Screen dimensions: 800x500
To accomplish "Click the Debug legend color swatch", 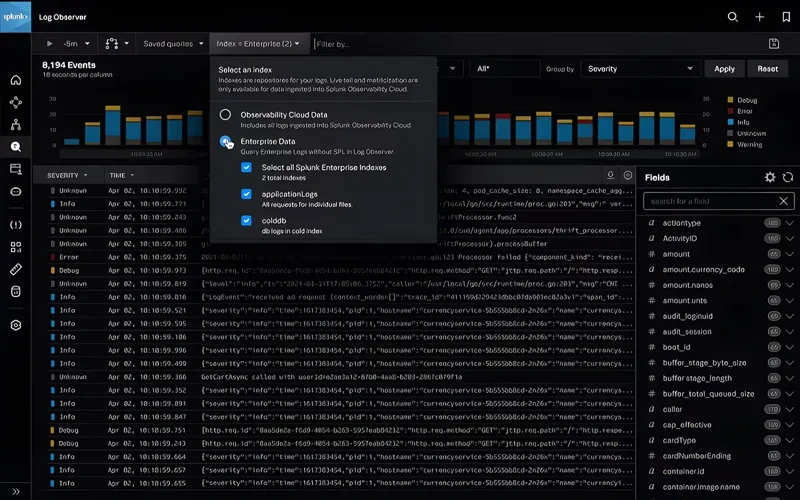I will click(x=730, y=100).
